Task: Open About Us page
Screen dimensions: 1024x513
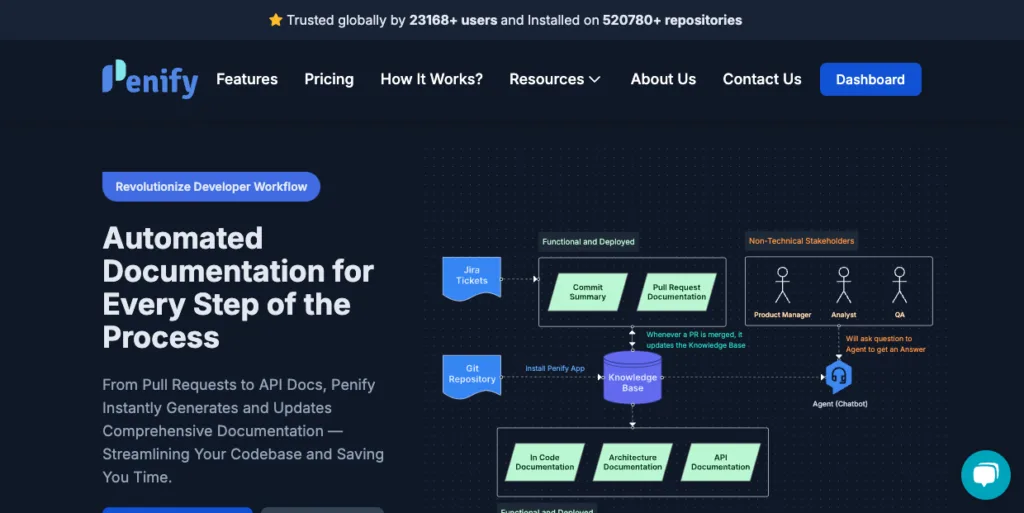Action: 663,79
